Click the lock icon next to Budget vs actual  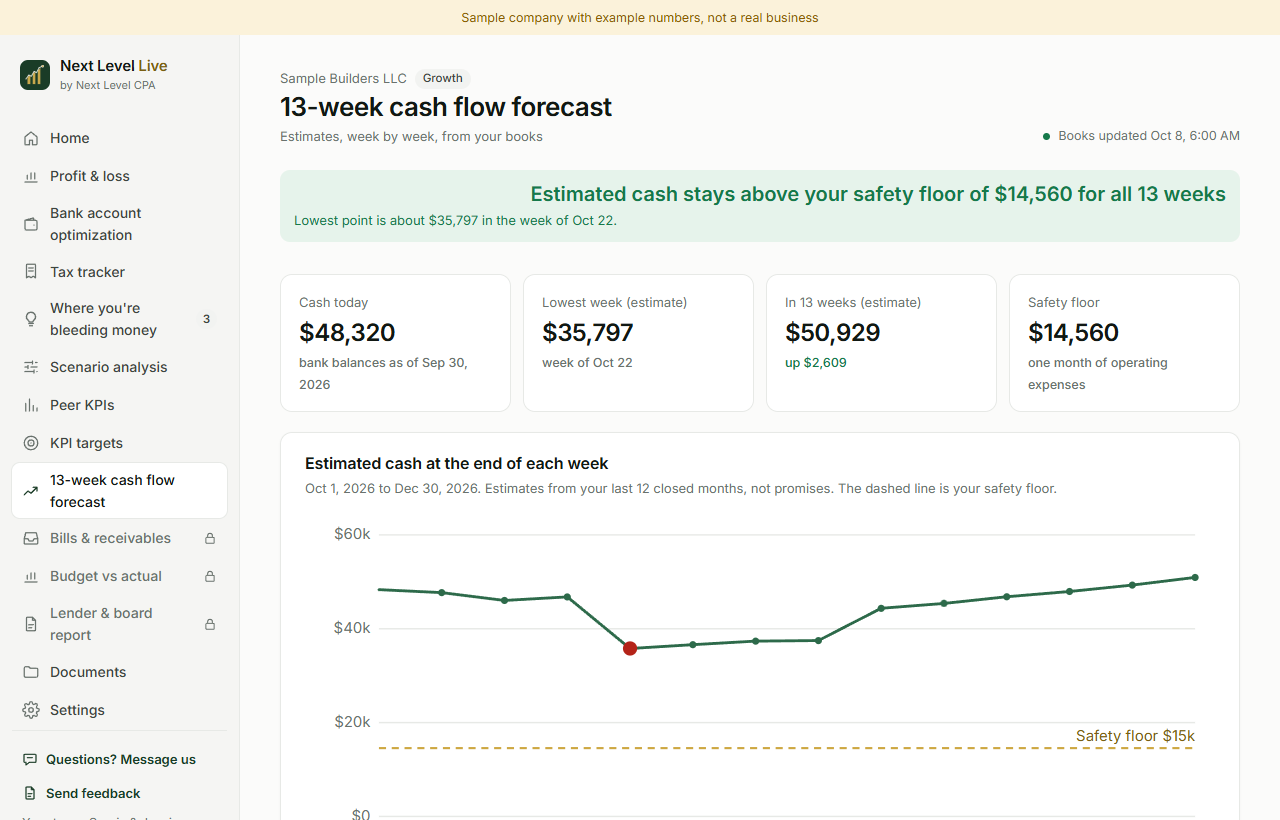(x=210, y=576)
